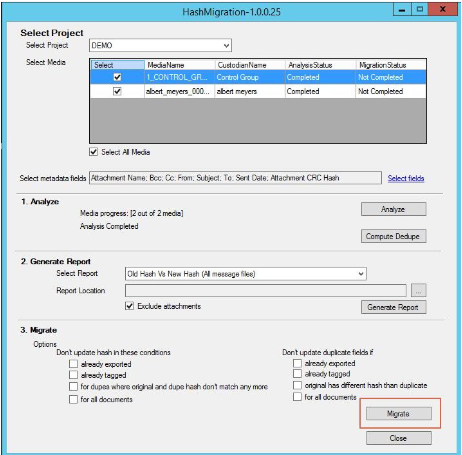Viewport: 462px width, 455px height.
Task: Toggle the Exclude attachments checkbox
Action: [129, 306]
